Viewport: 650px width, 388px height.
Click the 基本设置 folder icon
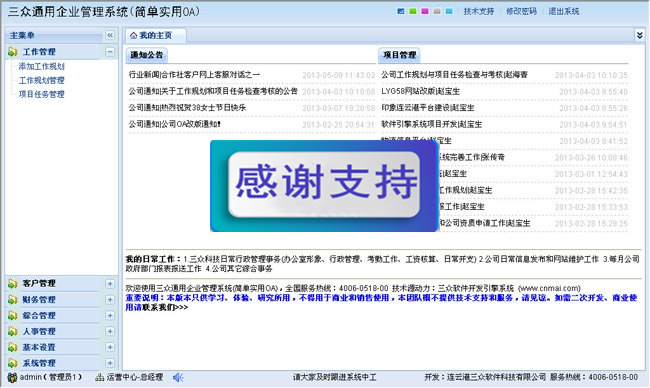[x=13, y=347]
